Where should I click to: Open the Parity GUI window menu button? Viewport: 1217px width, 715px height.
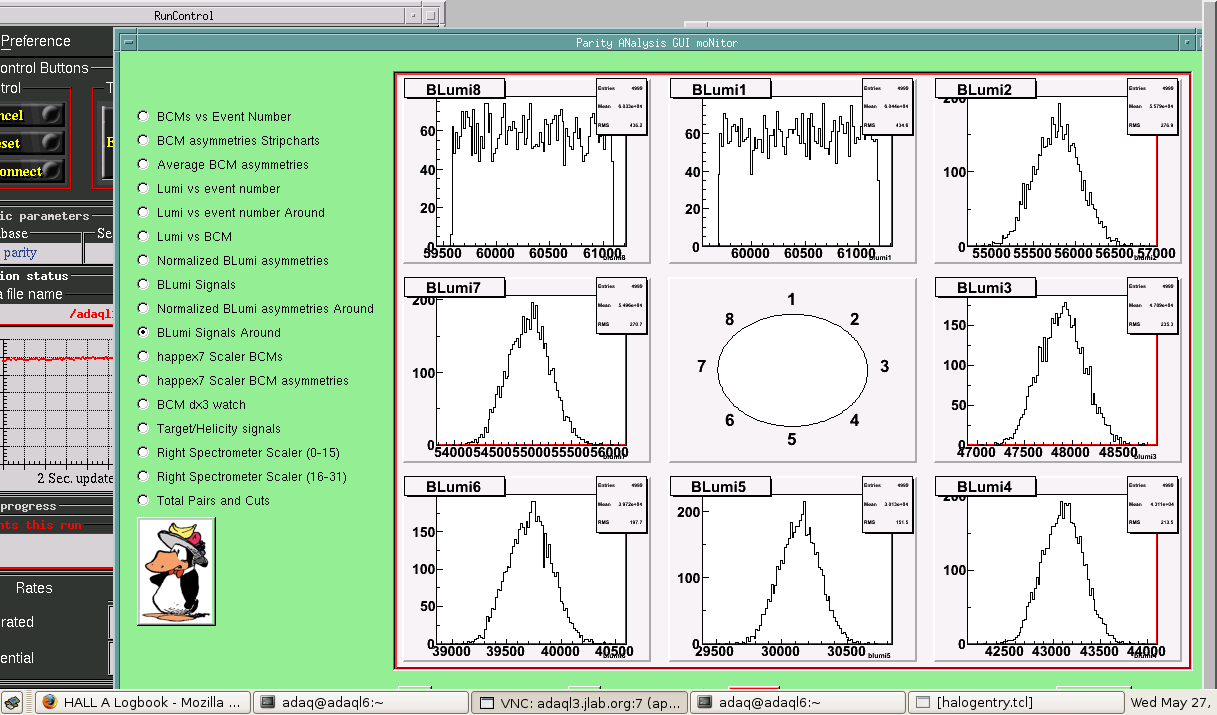(x=126, y=42)
